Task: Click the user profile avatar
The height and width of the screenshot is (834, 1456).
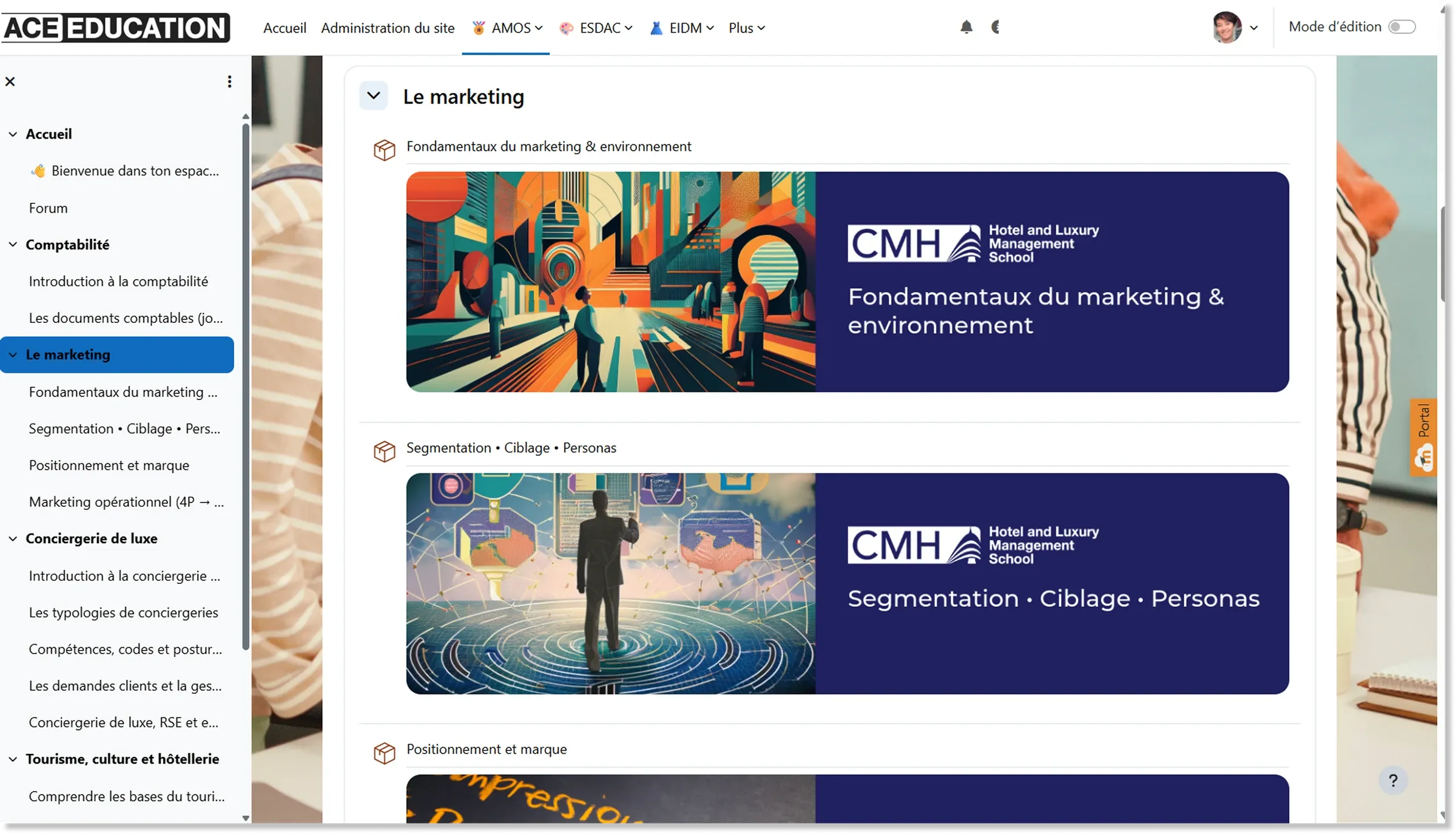Action: pos(1227,27)
